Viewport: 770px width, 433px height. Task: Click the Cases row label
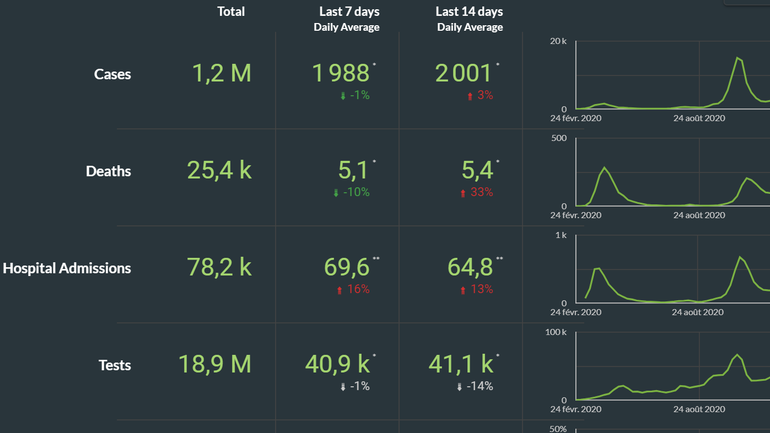112,74
